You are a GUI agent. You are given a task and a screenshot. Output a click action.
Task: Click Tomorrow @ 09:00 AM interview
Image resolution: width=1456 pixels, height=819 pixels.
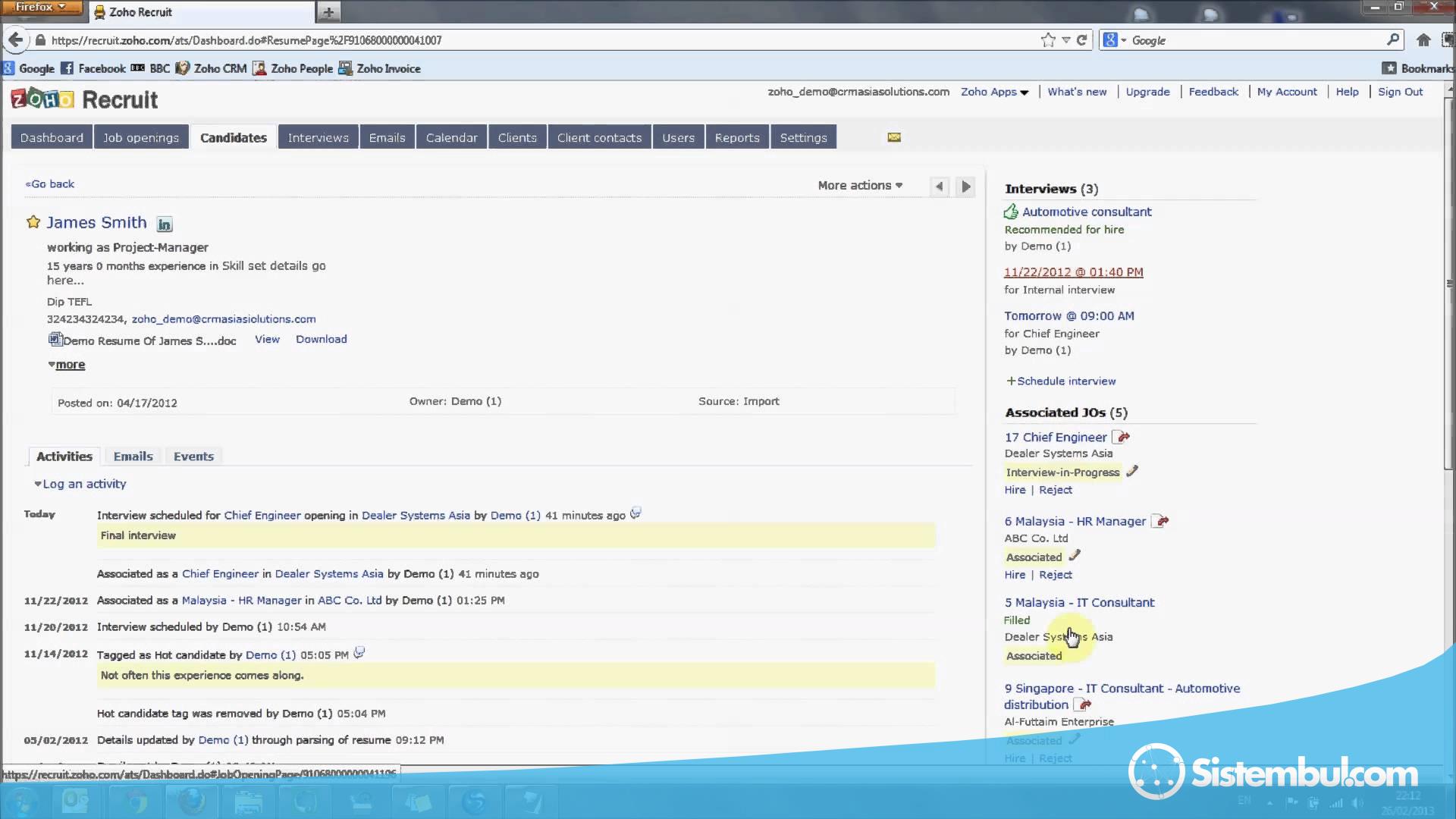pyautogui.click(x=1069, y=316)
